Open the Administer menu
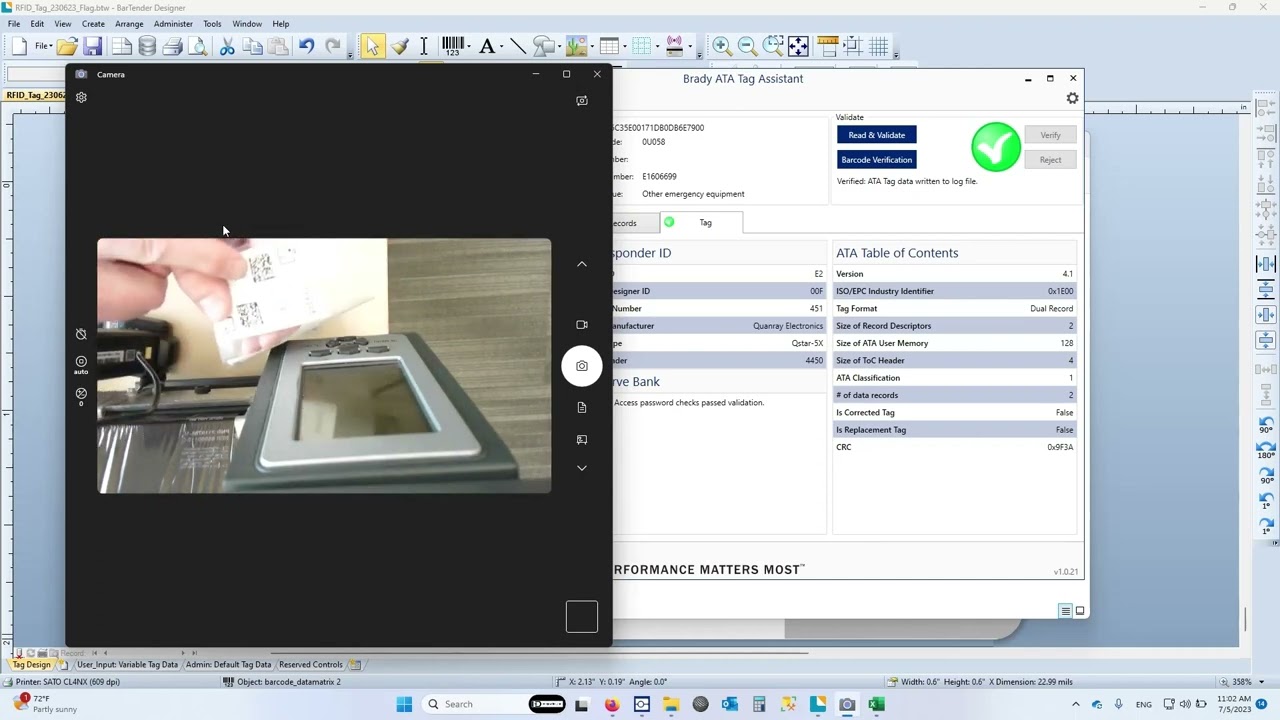The image size is (1280, 720). (x=173, y=24)
